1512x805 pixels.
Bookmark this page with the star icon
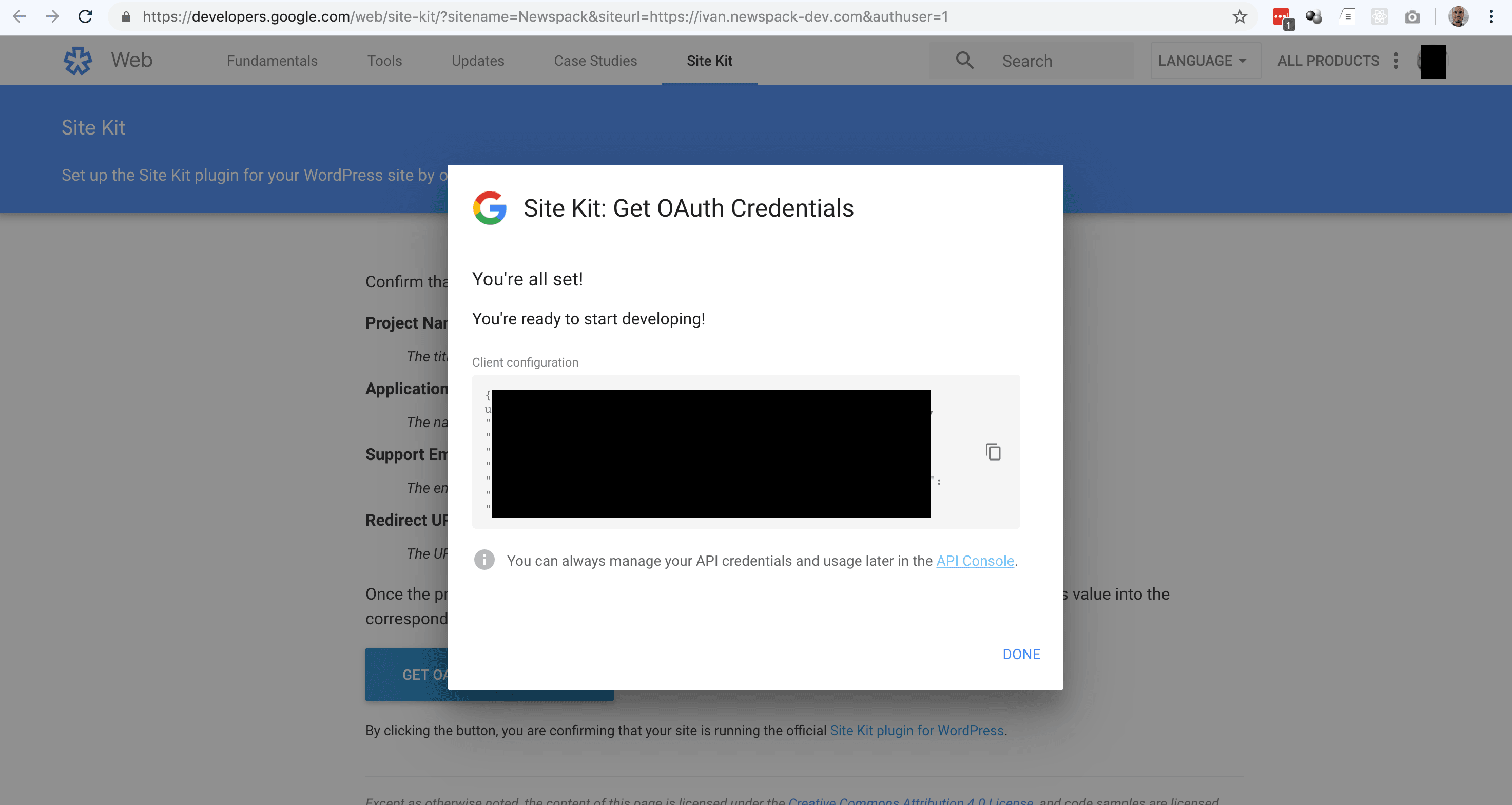click(x=1239, y=16)
